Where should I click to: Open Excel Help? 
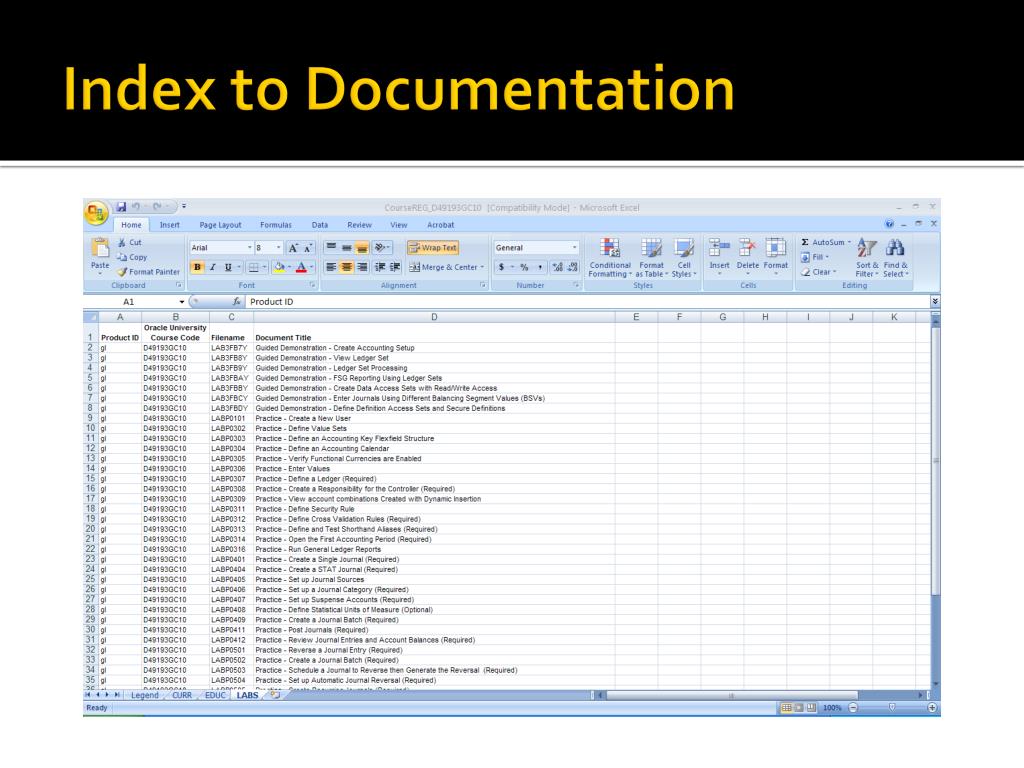pyautogui.click(x=889, y=224)
